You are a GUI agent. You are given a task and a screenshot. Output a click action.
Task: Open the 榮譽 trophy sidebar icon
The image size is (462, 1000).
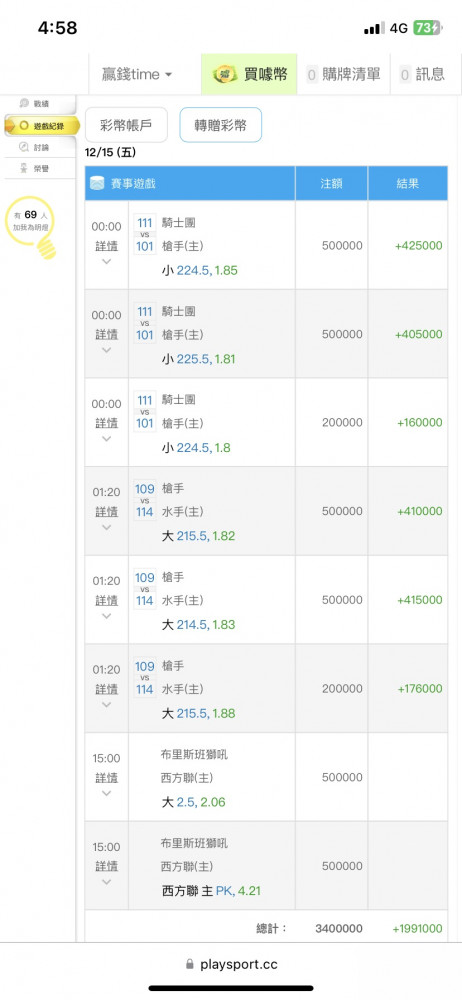pos(24,168)
